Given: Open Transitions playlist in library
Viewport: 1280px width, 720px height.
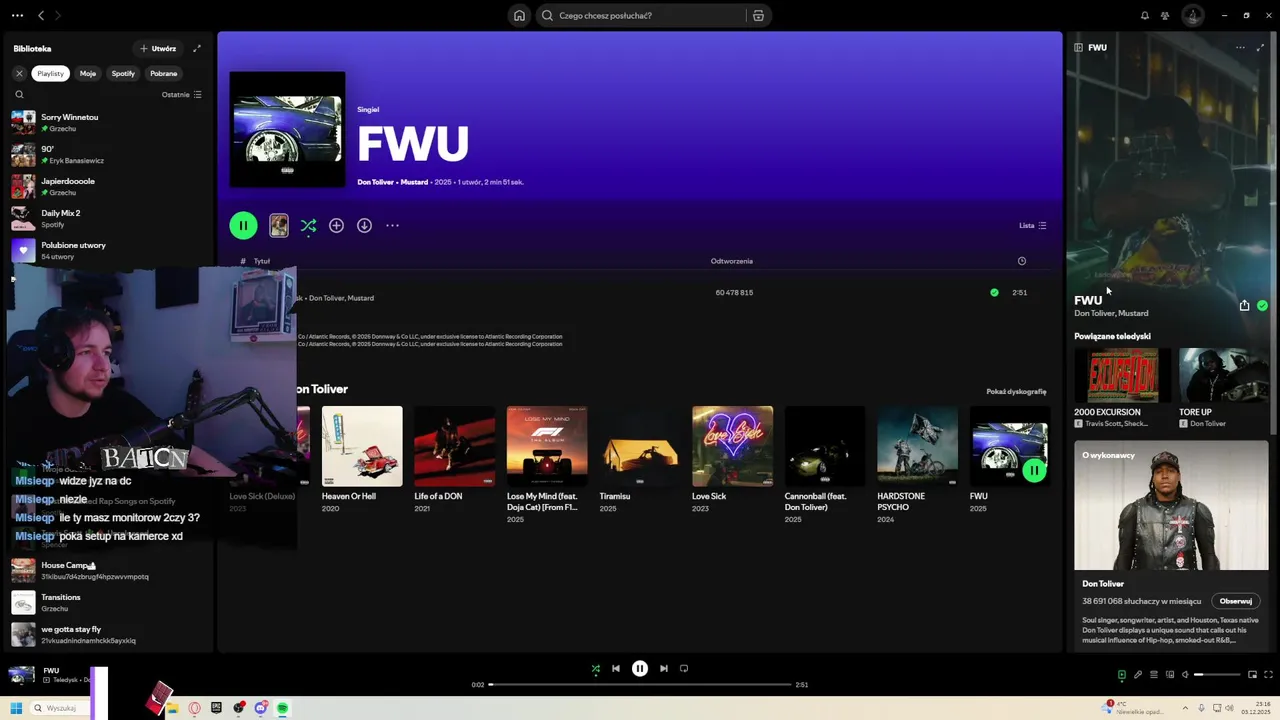Looking at the screenshot, I should pyautogui.click(x=106, y=602).
